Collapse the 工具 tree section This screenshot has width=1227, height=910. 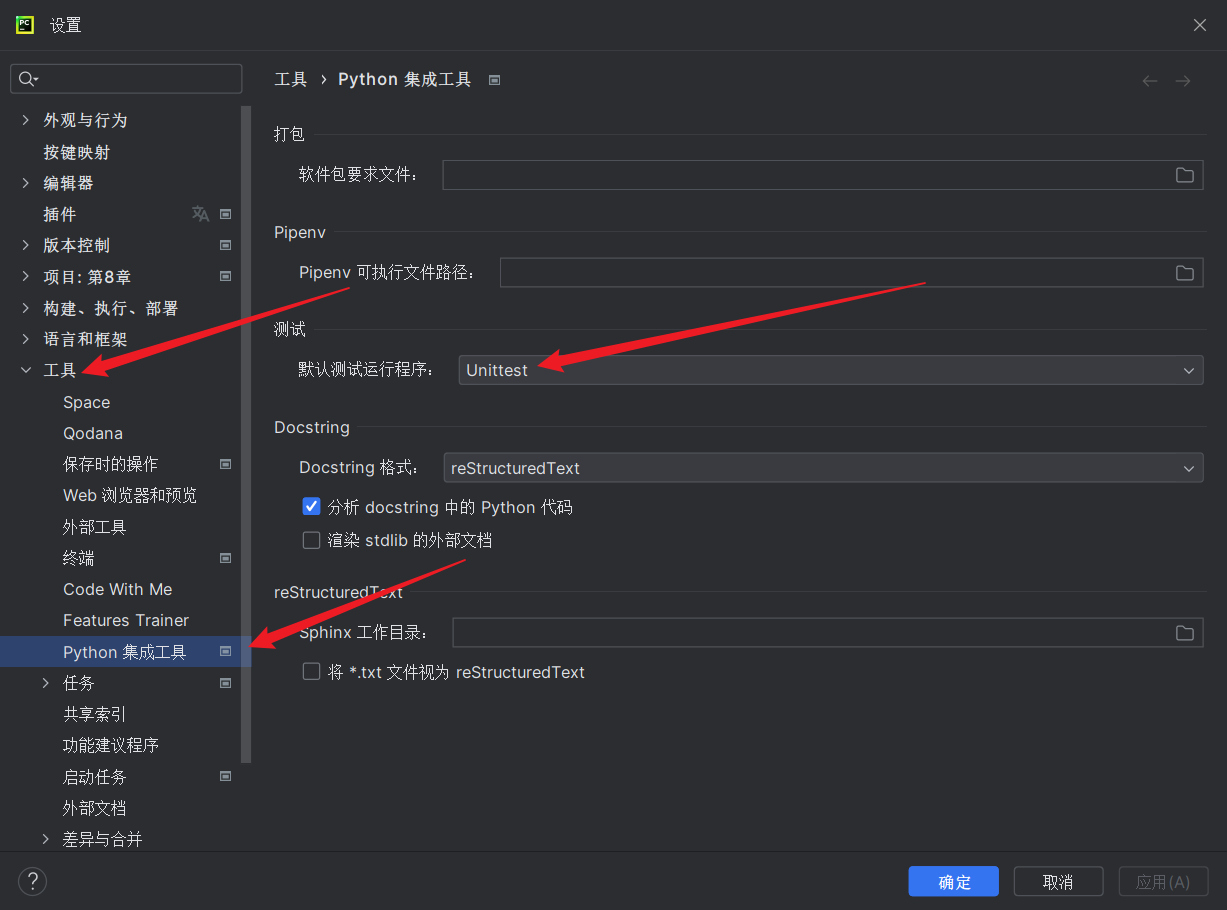click(26, 370)
